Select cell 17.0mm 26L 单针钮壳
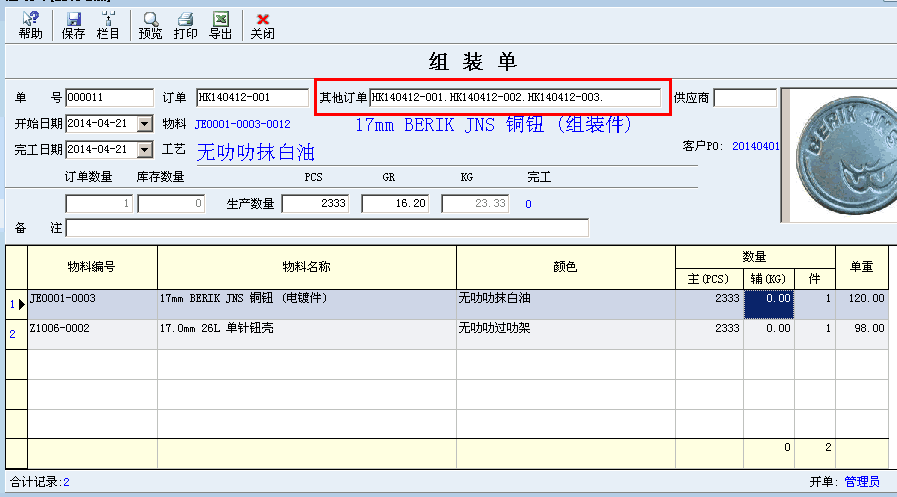Viewport: 897px width, 497px height. [x=307, y=335]
